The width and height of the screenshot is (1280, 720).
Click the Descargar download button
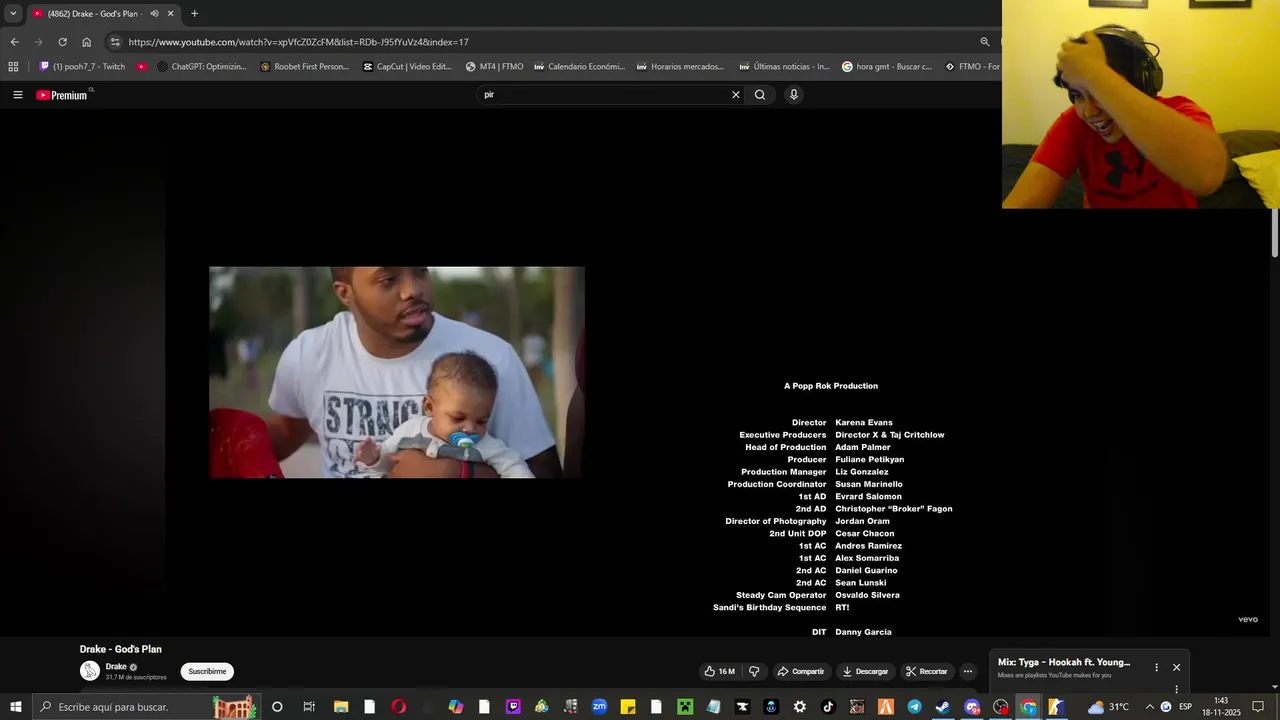pyautogui.click(x=865, y=671)
